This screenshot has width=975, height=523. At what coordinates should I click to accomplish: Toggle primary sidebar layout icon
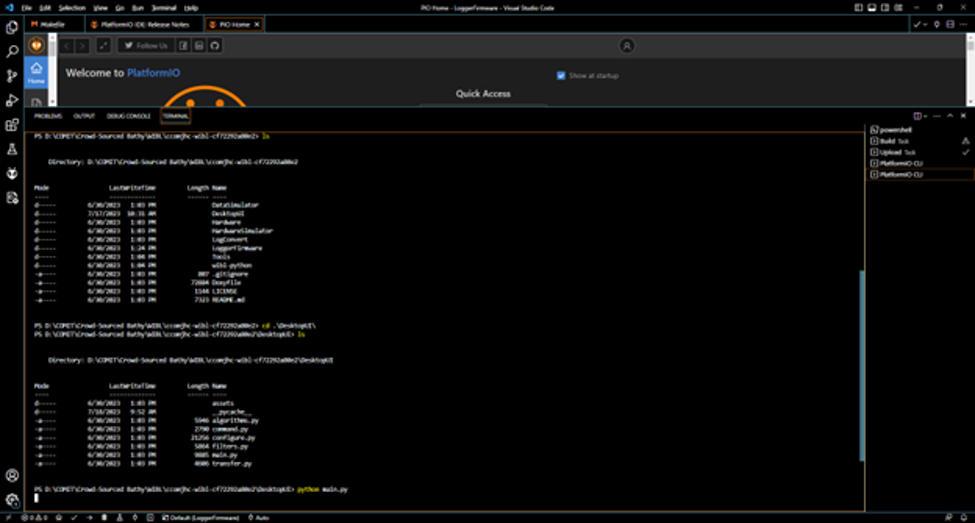pos(858,7)
